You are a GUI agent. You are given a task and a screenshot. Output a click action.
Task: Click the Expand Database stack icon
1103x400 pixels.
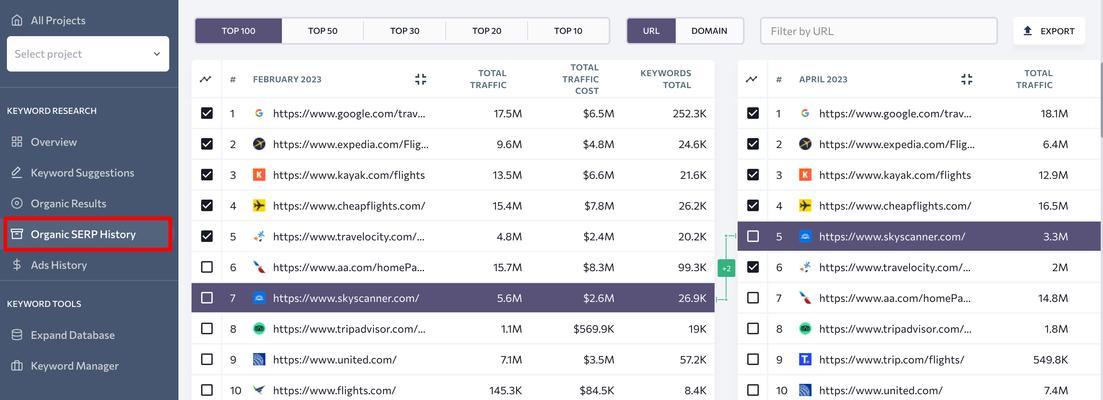[x=17, y=335]
